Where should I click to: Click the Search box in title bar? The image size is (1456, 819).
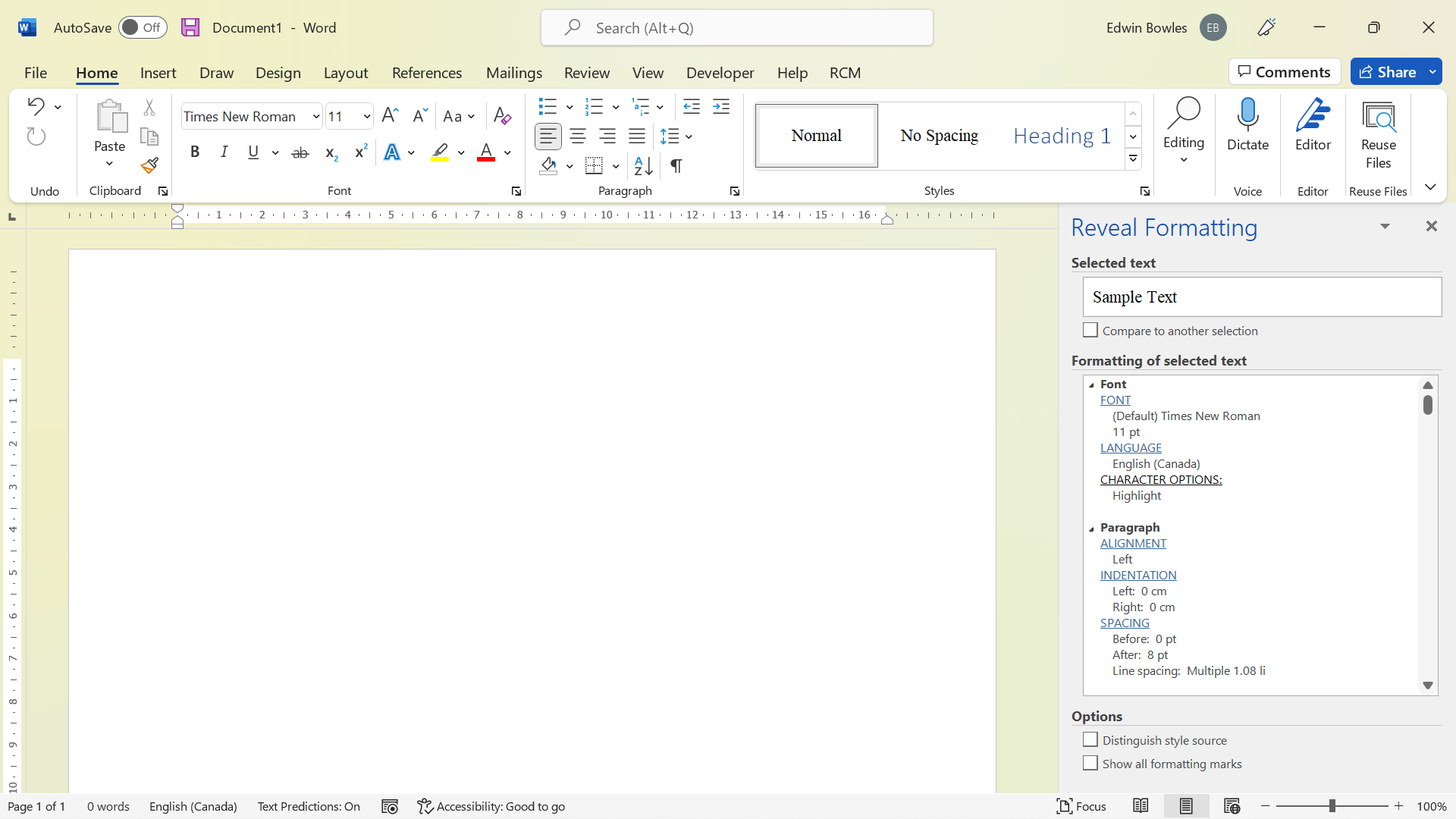tap(736, 28)
